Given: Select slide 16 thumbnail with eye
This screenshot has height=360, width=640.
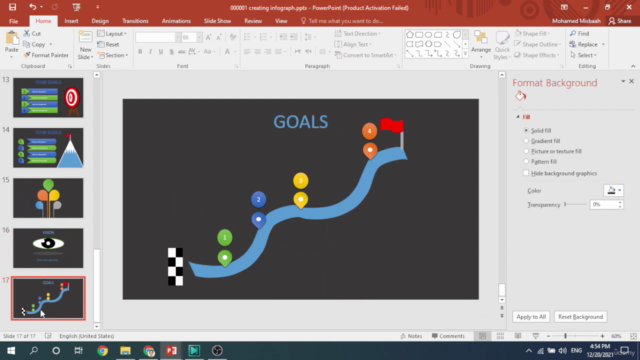Looking at the screenshot, I should pos(48,248).
